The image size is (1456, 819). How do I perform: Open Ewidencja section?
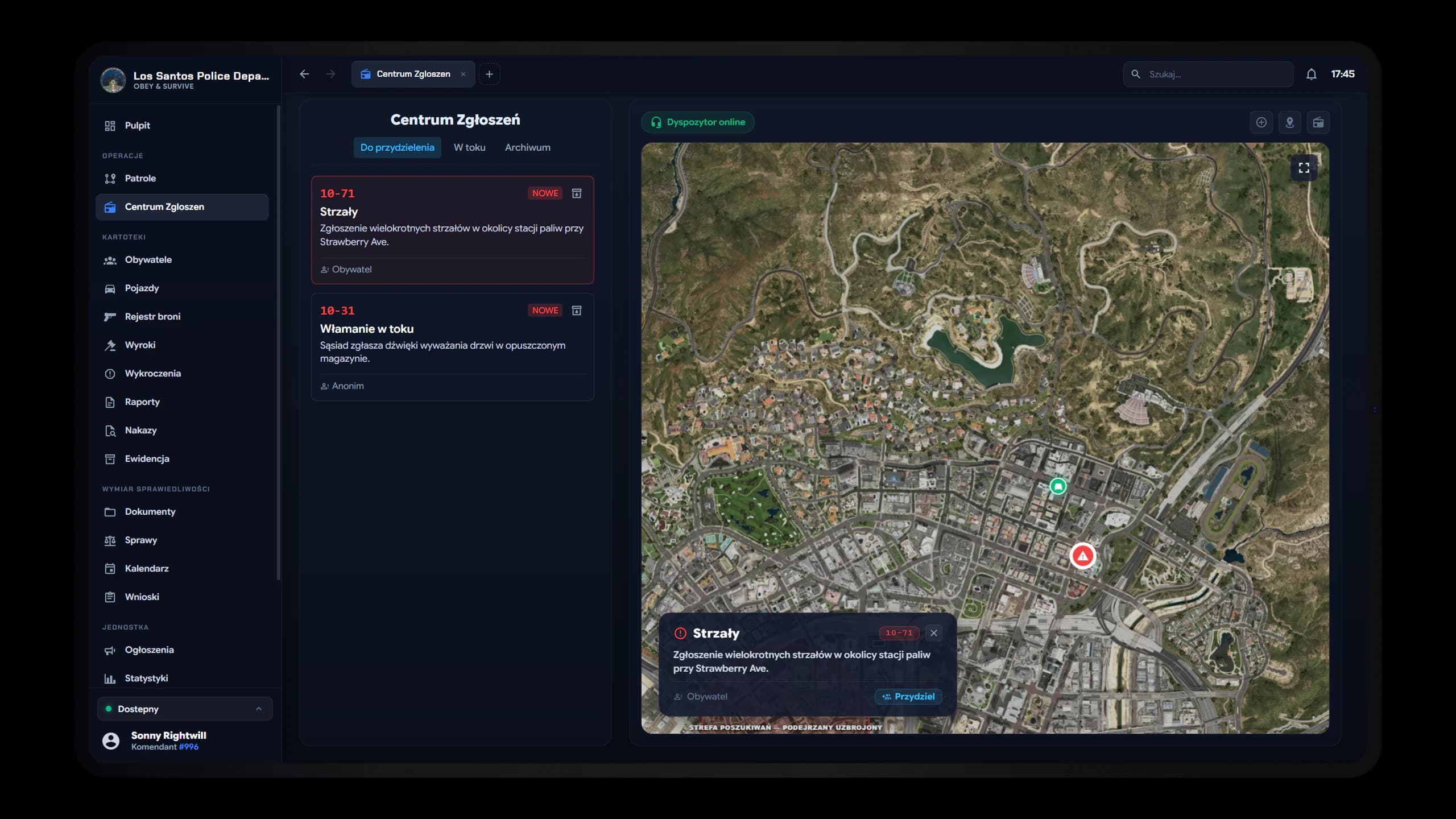[182, 459]
